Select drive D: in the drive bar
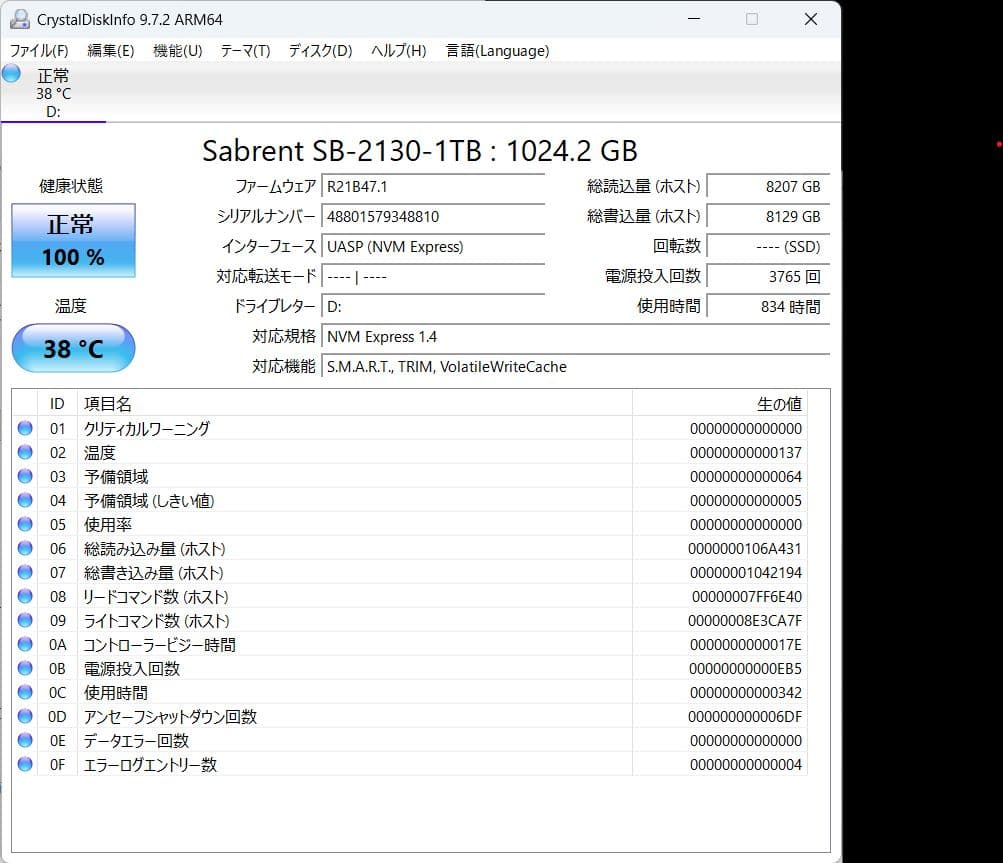The height and width of the screenshot is (863, 1003). pyautogui.click(x=55, y=113)
